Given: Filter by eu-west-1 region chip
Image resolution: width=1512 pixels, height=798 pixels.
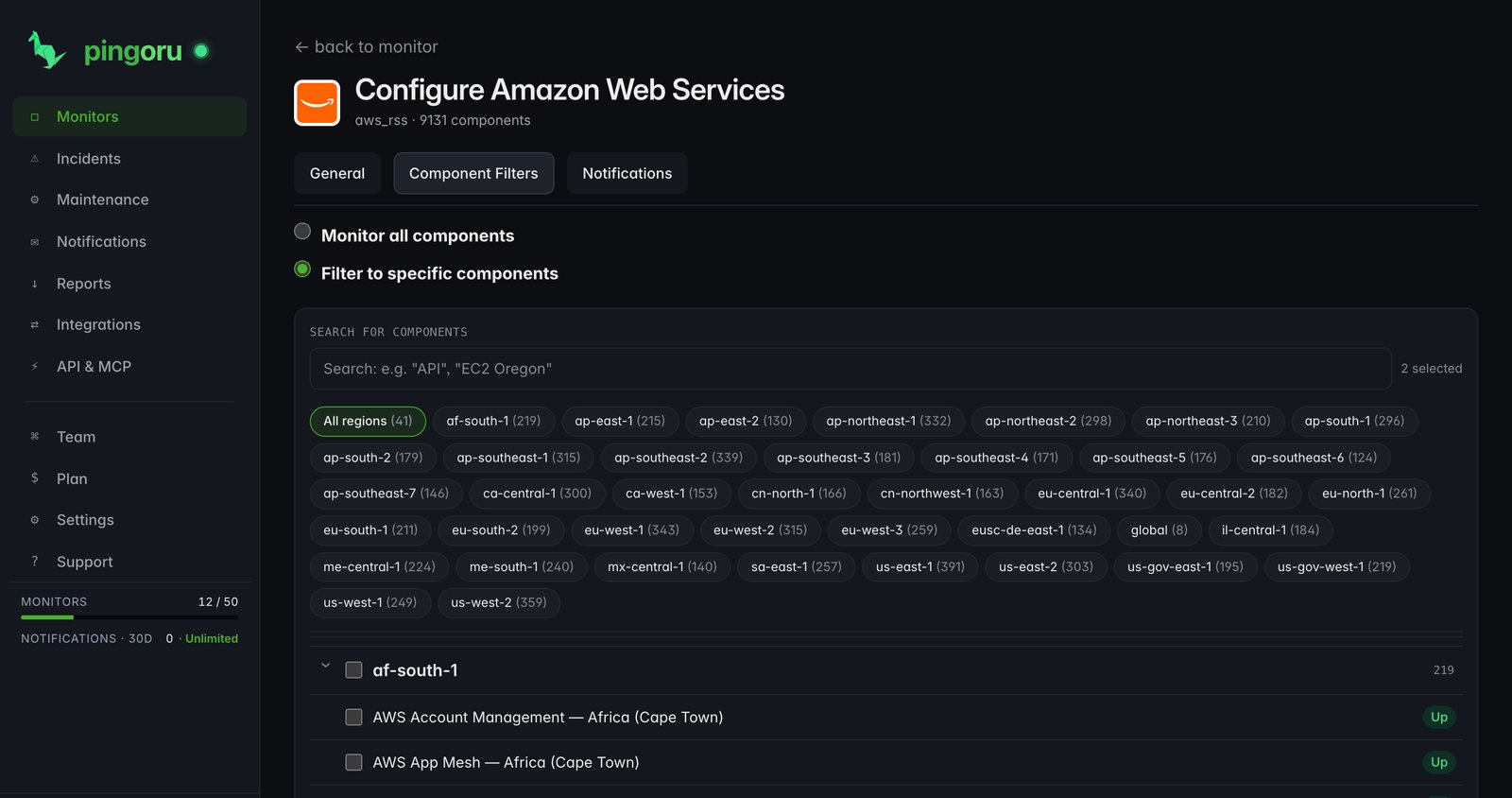Looking at the screenshot, I should pos(632,530).
